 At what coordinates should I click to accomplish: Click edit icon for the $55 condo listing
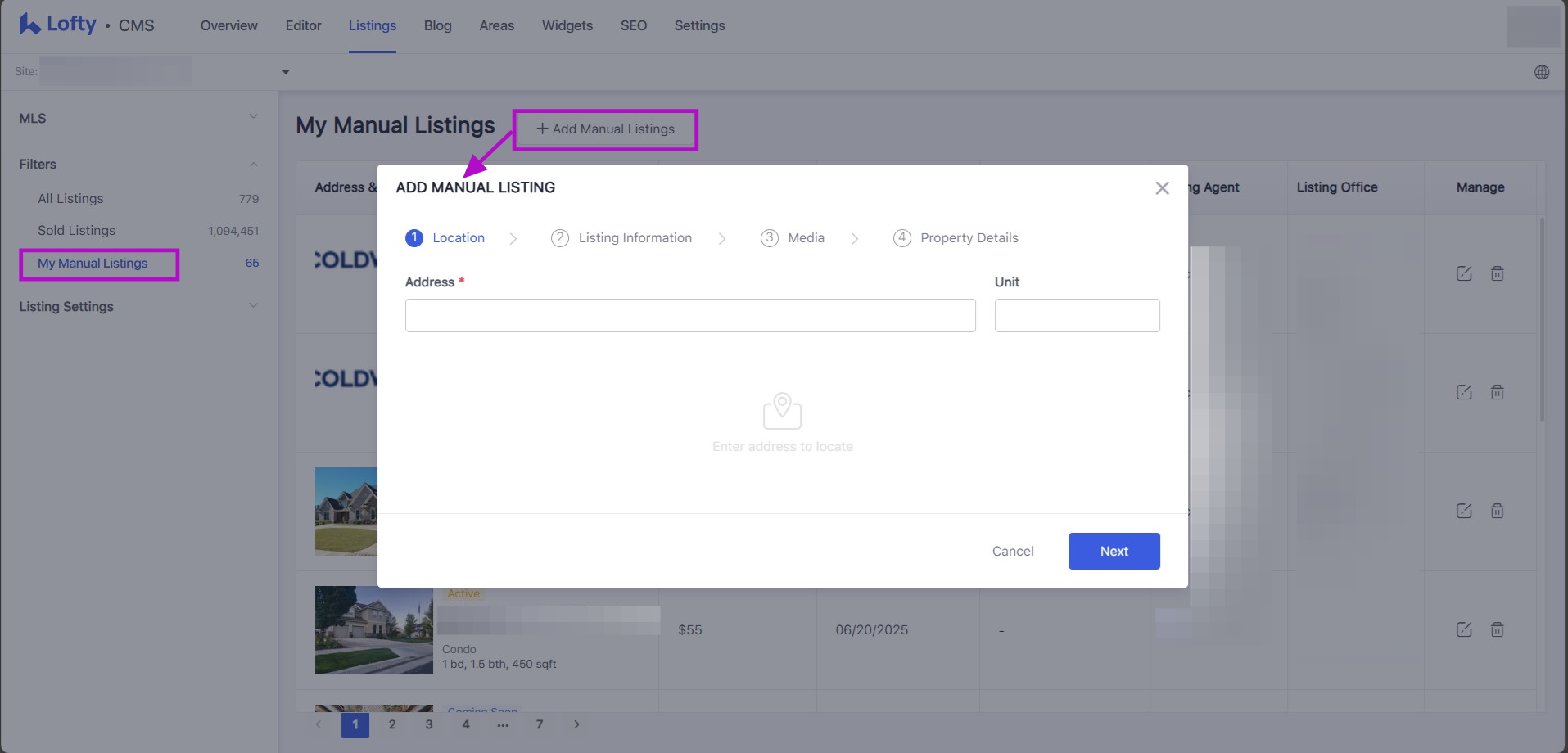point(1464,629)
